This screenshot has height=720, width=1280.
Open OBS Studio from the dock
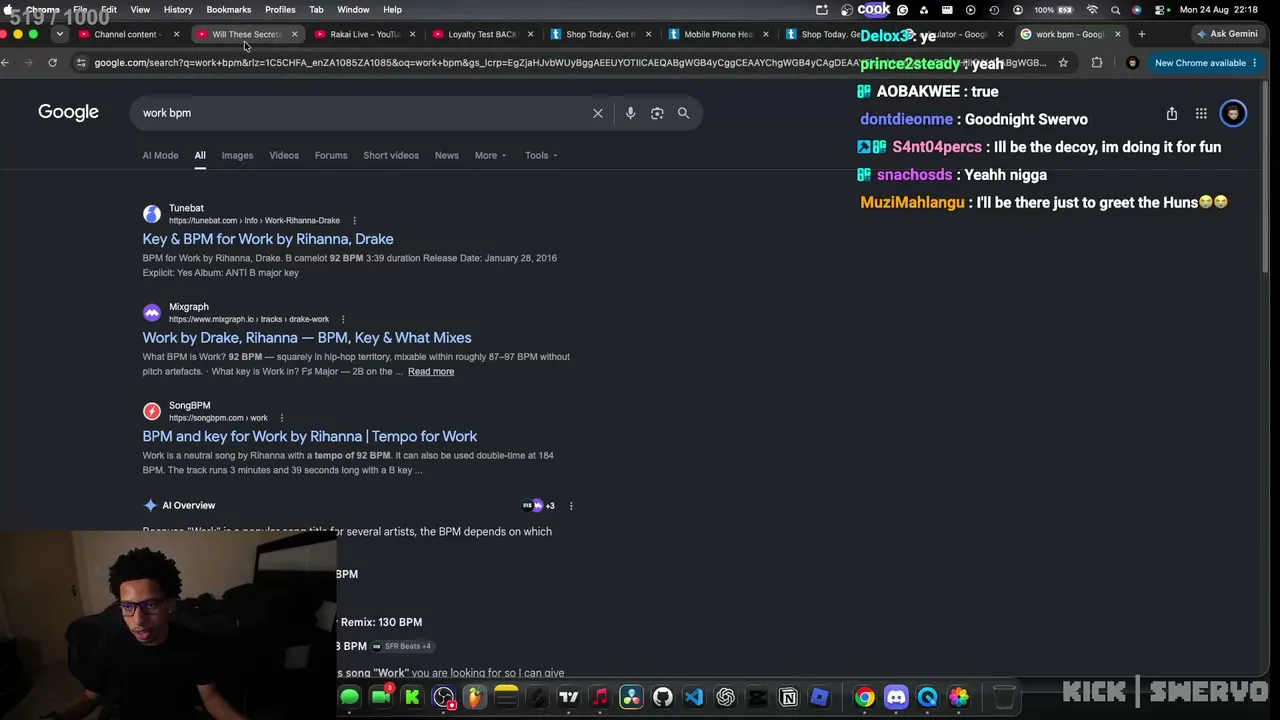[443, 697]
